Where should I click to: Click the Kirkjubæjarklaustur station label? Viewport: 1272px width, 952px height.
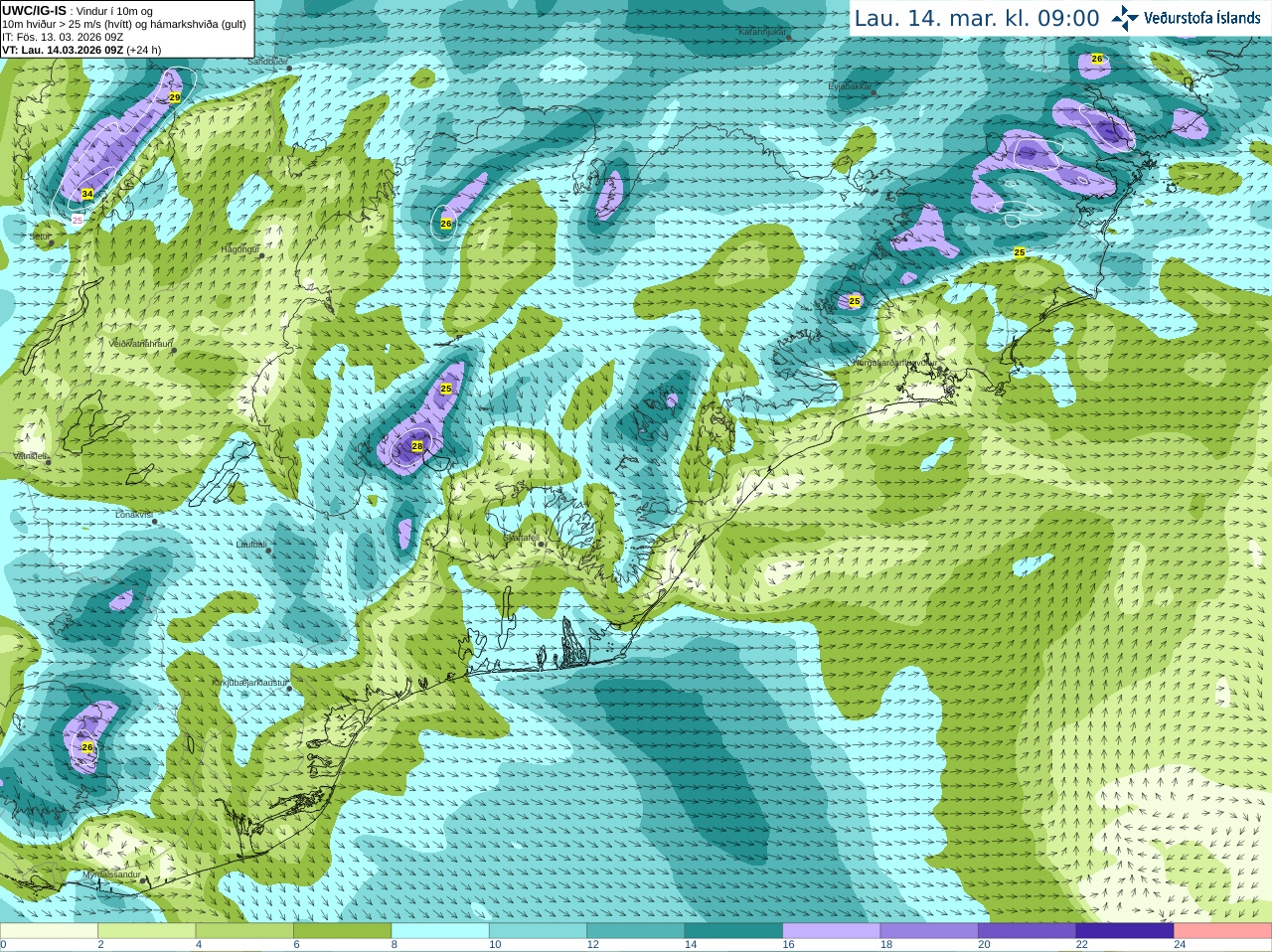(x=250, y=684)
